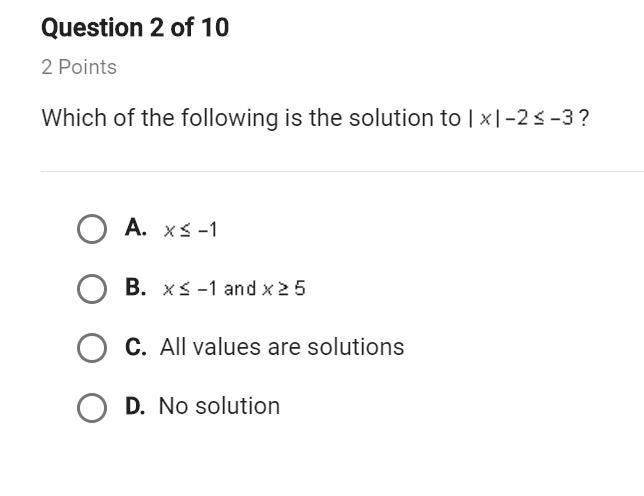644x496 pixels.
Task: Mark the No solution radio button
Action: (92, 408)
